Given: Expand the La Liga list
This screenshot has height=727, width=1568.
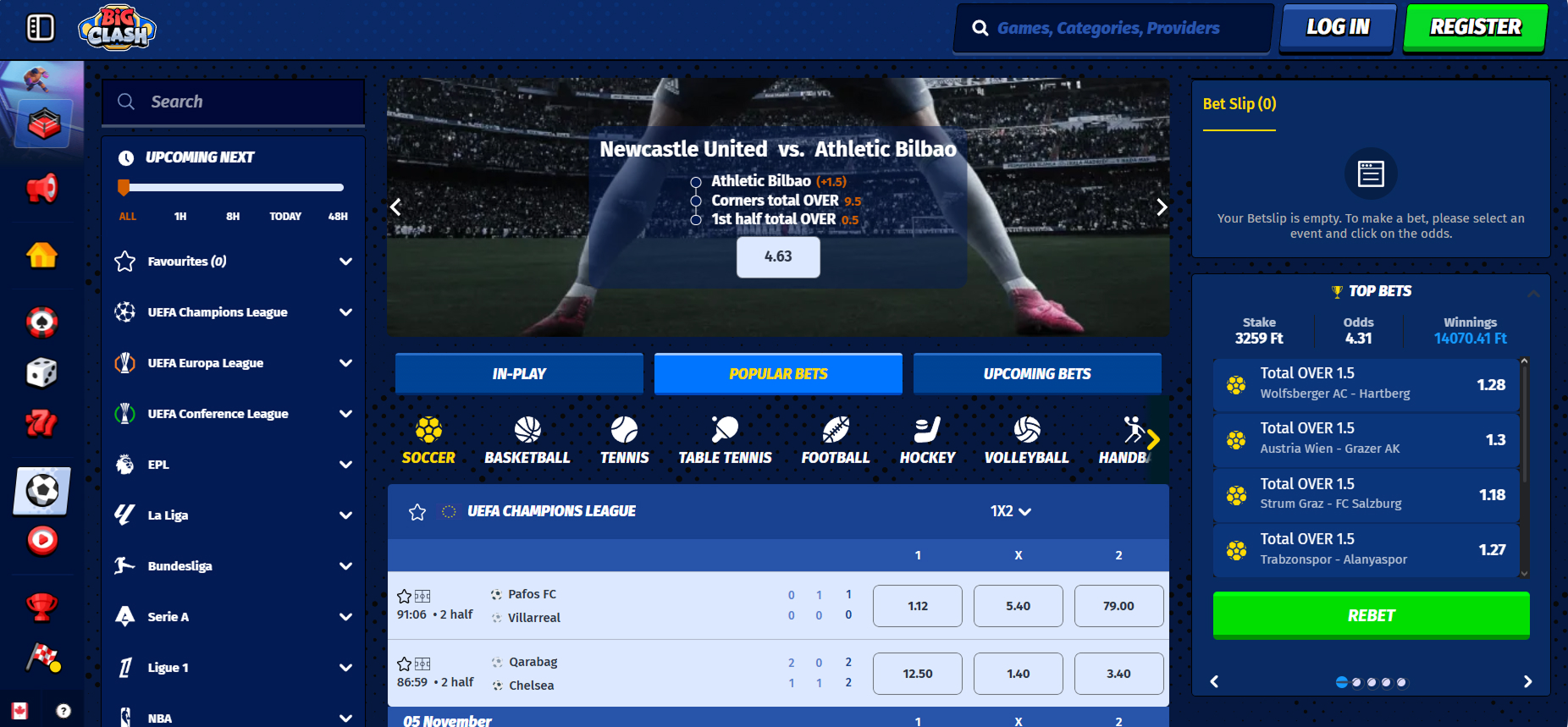Looking at the screenshot, I should coord(345,515).
